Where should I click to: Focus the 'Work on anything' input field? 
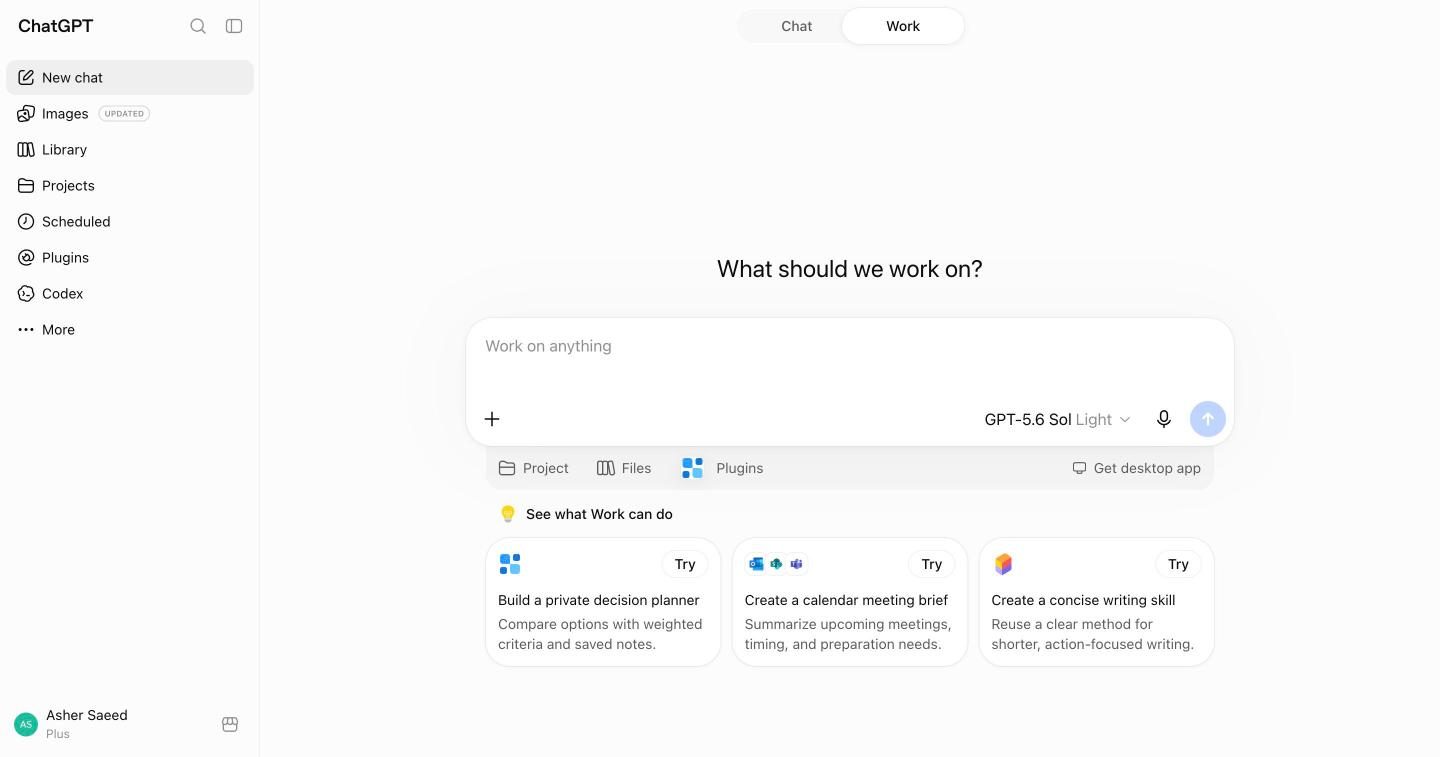click(849, 346)
